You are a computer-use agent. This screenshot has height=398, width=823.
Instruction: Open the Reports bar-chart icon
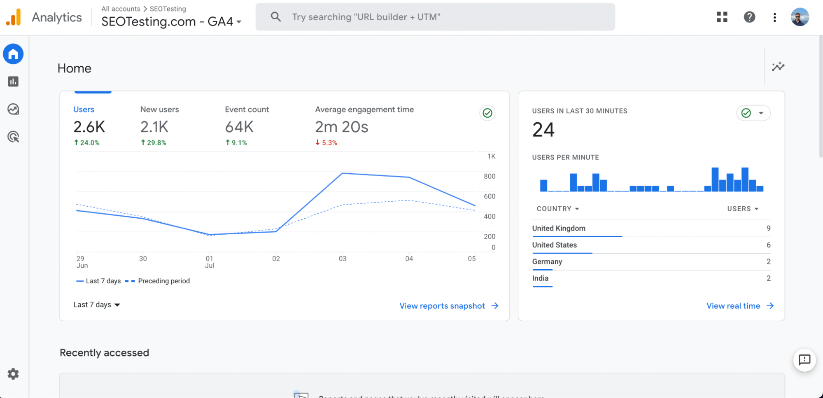pyautogui.click(x=13, y=81)
